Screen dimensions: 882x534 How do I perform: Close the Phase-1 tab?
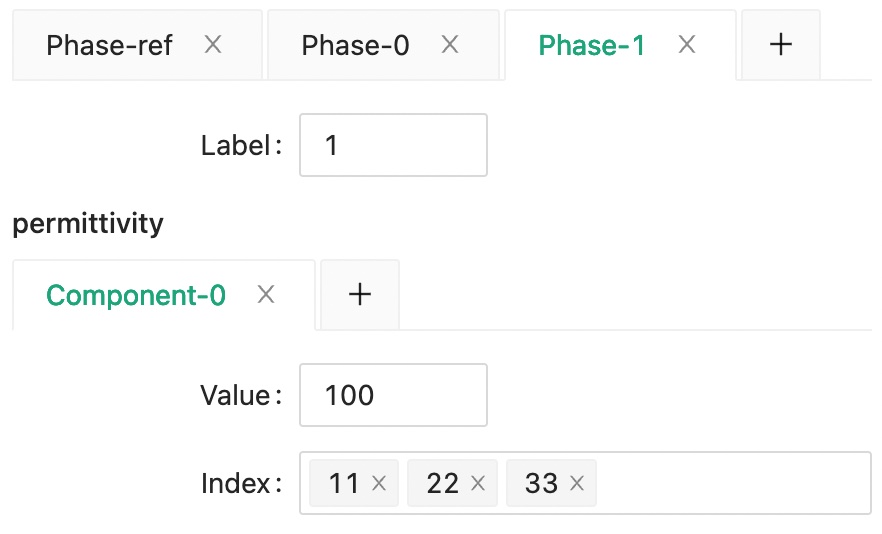coord(686,45)
